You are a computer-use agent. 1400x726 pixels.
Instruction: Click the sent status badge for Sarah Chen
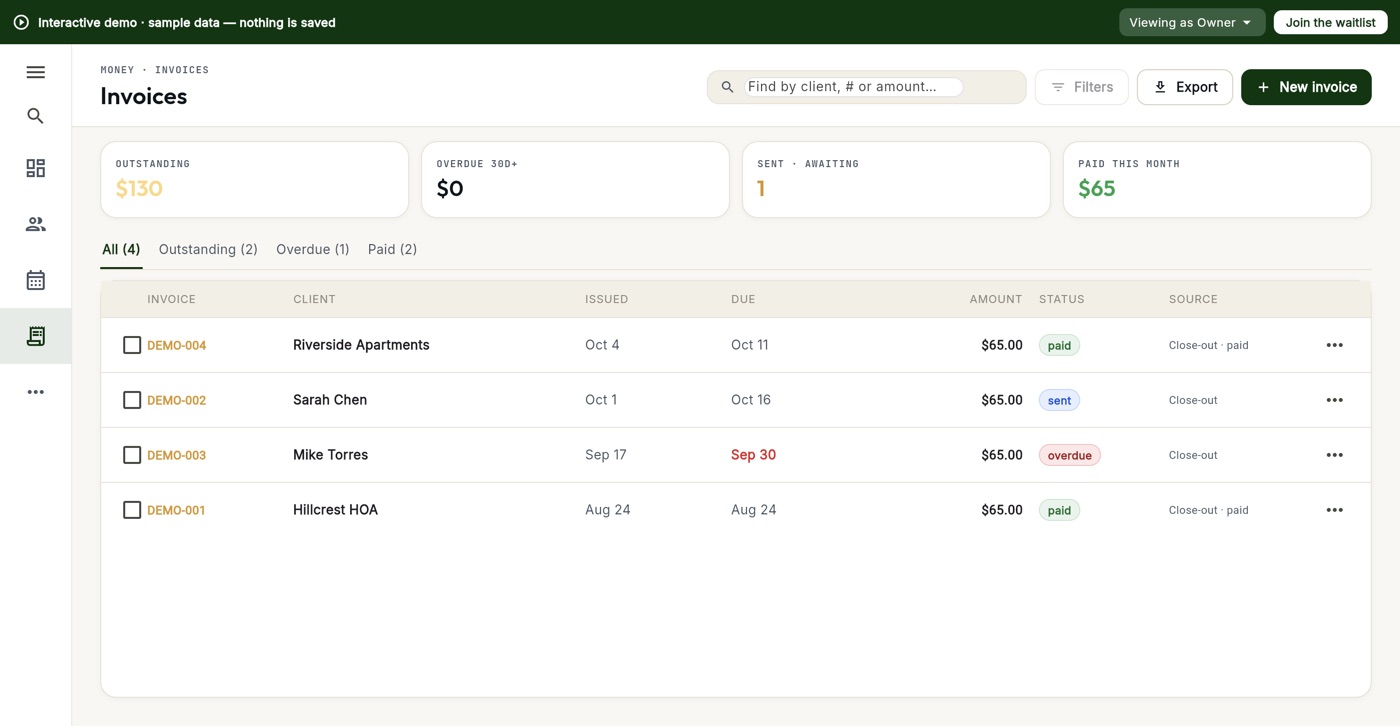coord(1059,400)
